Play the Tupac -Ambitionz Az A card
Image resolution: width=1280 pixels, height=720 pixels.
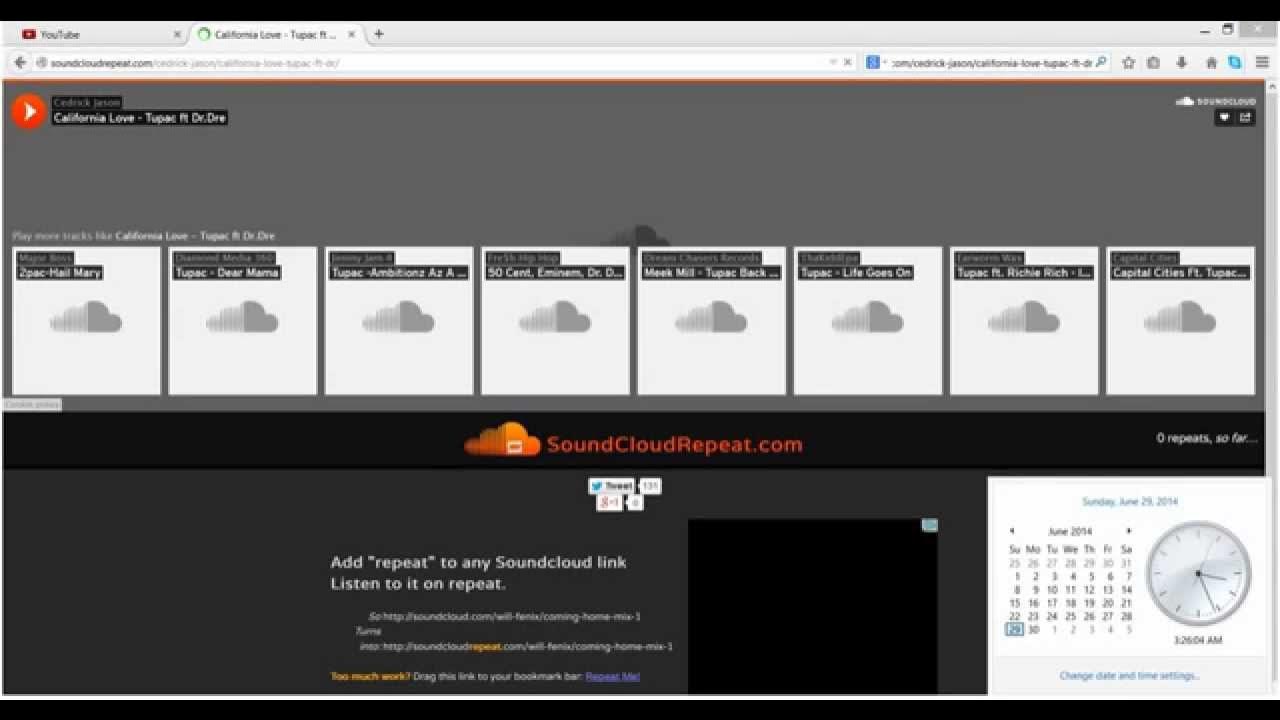point(399,321)
